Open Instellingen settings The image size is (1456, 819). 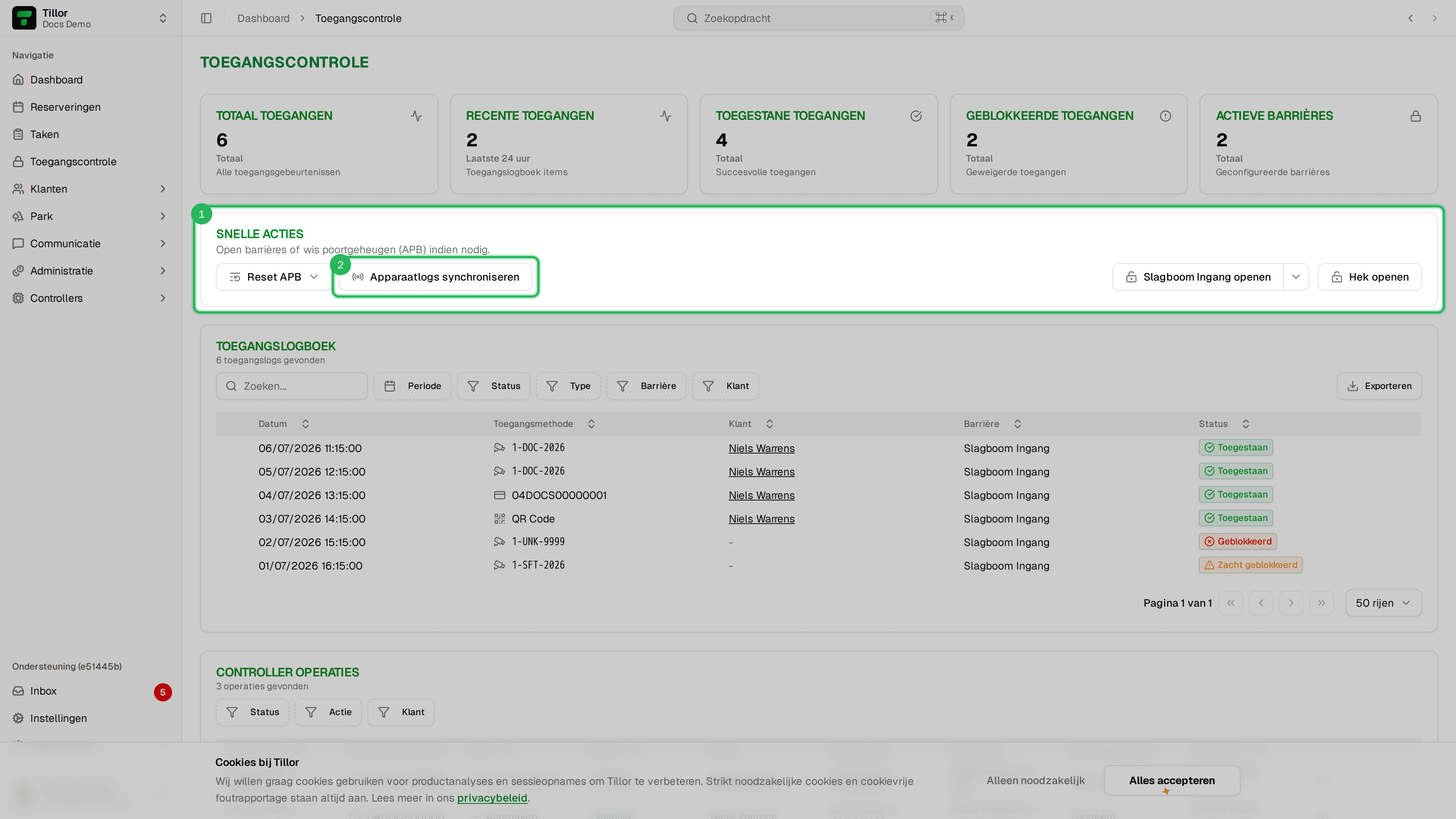pyautogui.click(x=91, y=718)
